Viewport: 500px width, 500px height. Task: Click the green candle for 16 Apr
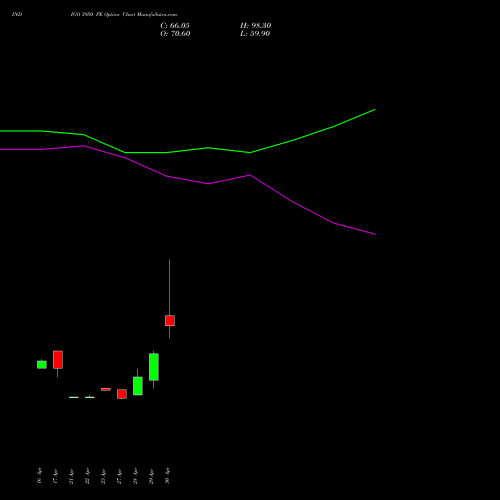click(x=42, y=365)
